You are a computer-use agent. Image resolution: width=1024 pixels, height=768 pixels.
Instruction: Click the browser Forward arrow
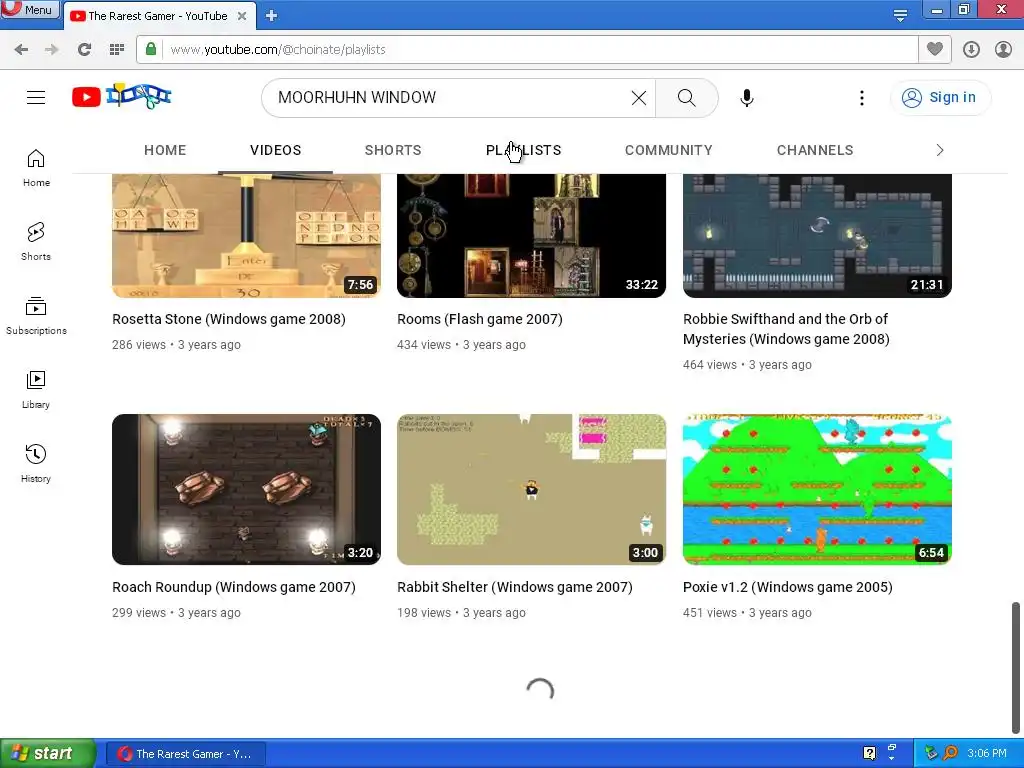[51, 50]
